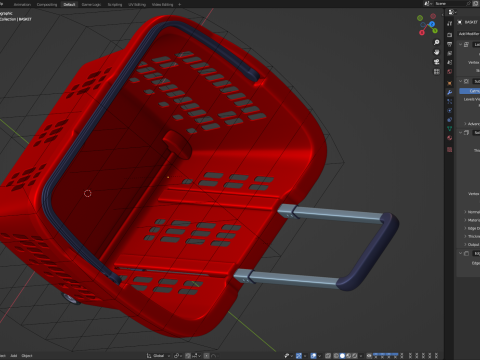Image resolution: width=480 pixels, height=360 pixels.
Task: Expand the Edge Data subpanel
Action: pos(465,228)
